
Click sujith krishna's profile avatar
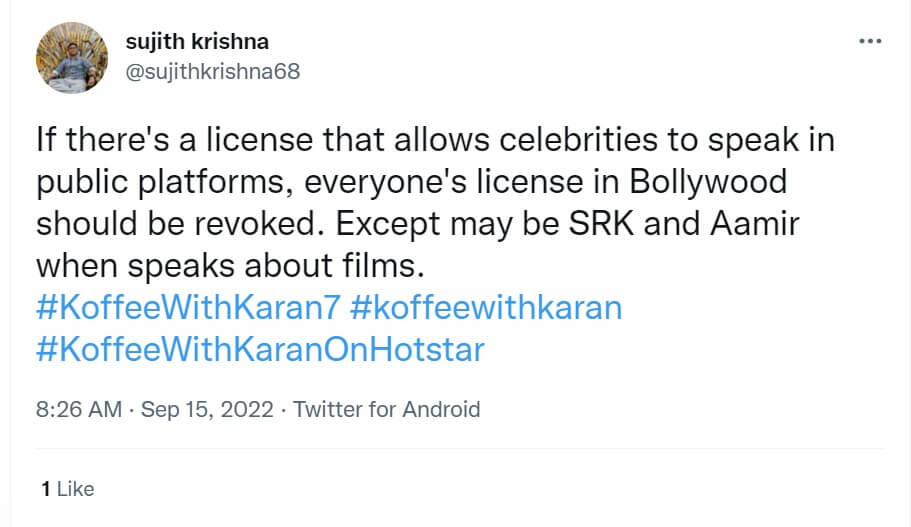coord(71,57)
